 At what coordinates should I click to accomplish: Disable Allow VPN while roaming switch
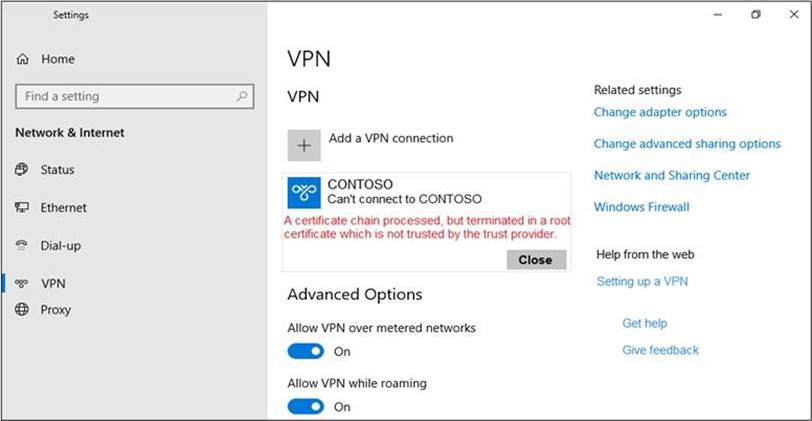pos(306,406)
